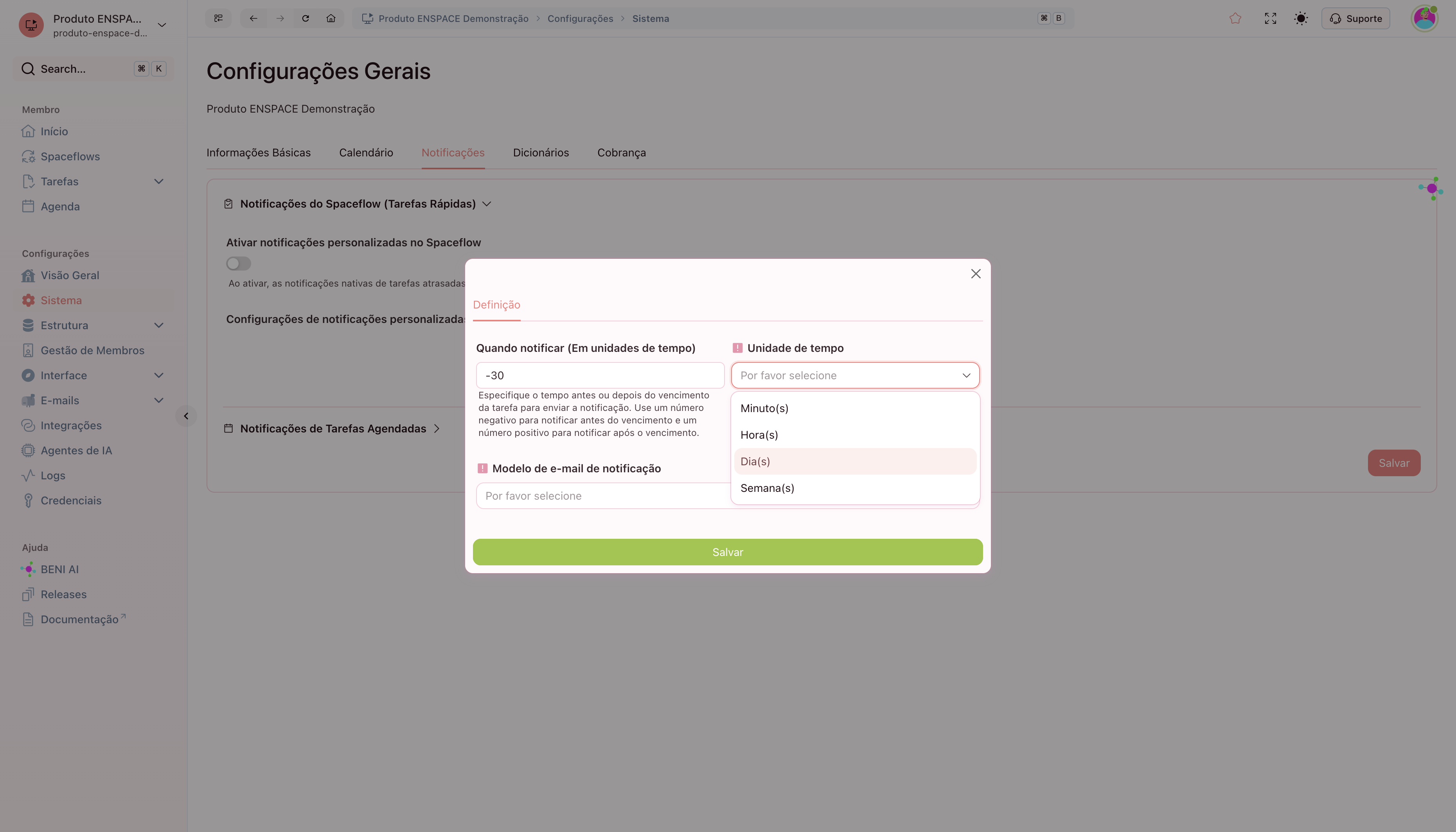Viewport: 1456px width, 832px height.
Task: Click the Suporte button
Action: 1355,18
